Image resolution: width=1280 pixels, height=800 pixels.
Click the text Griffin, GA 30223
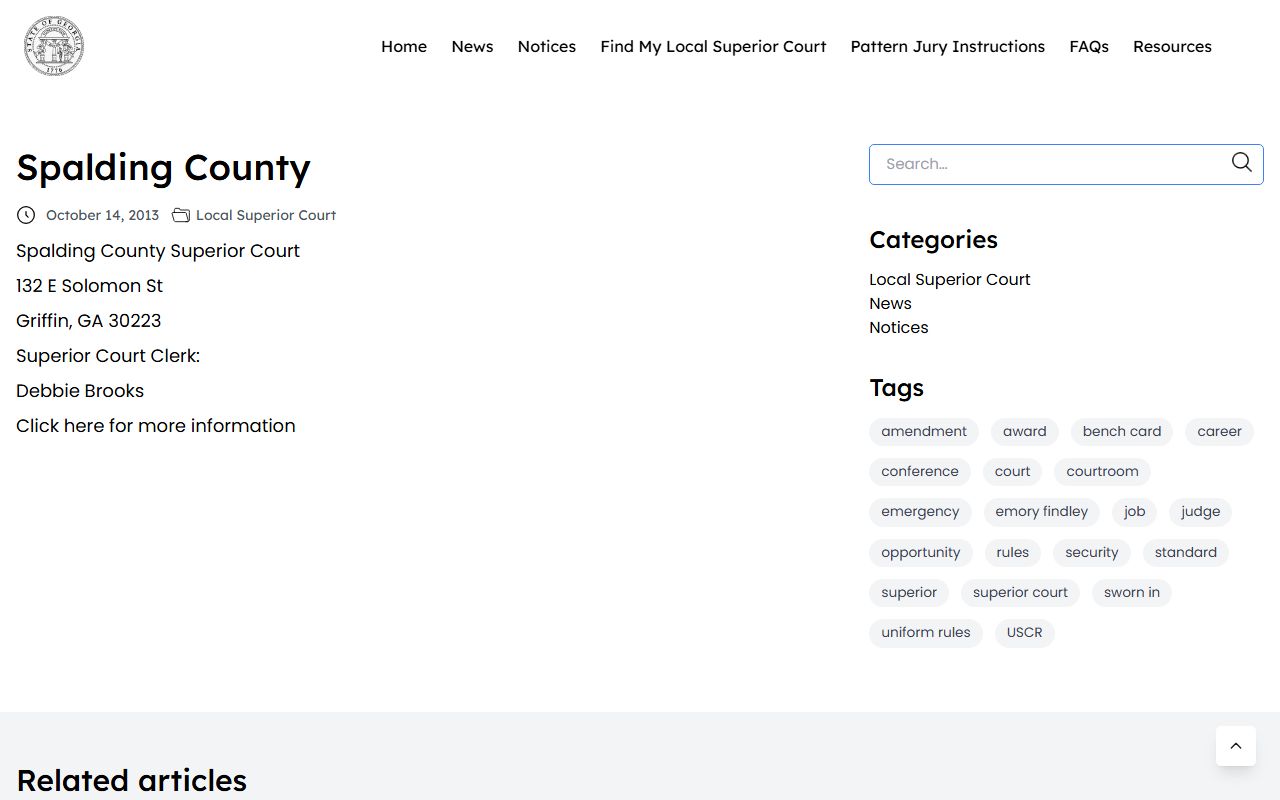(88, 321)
